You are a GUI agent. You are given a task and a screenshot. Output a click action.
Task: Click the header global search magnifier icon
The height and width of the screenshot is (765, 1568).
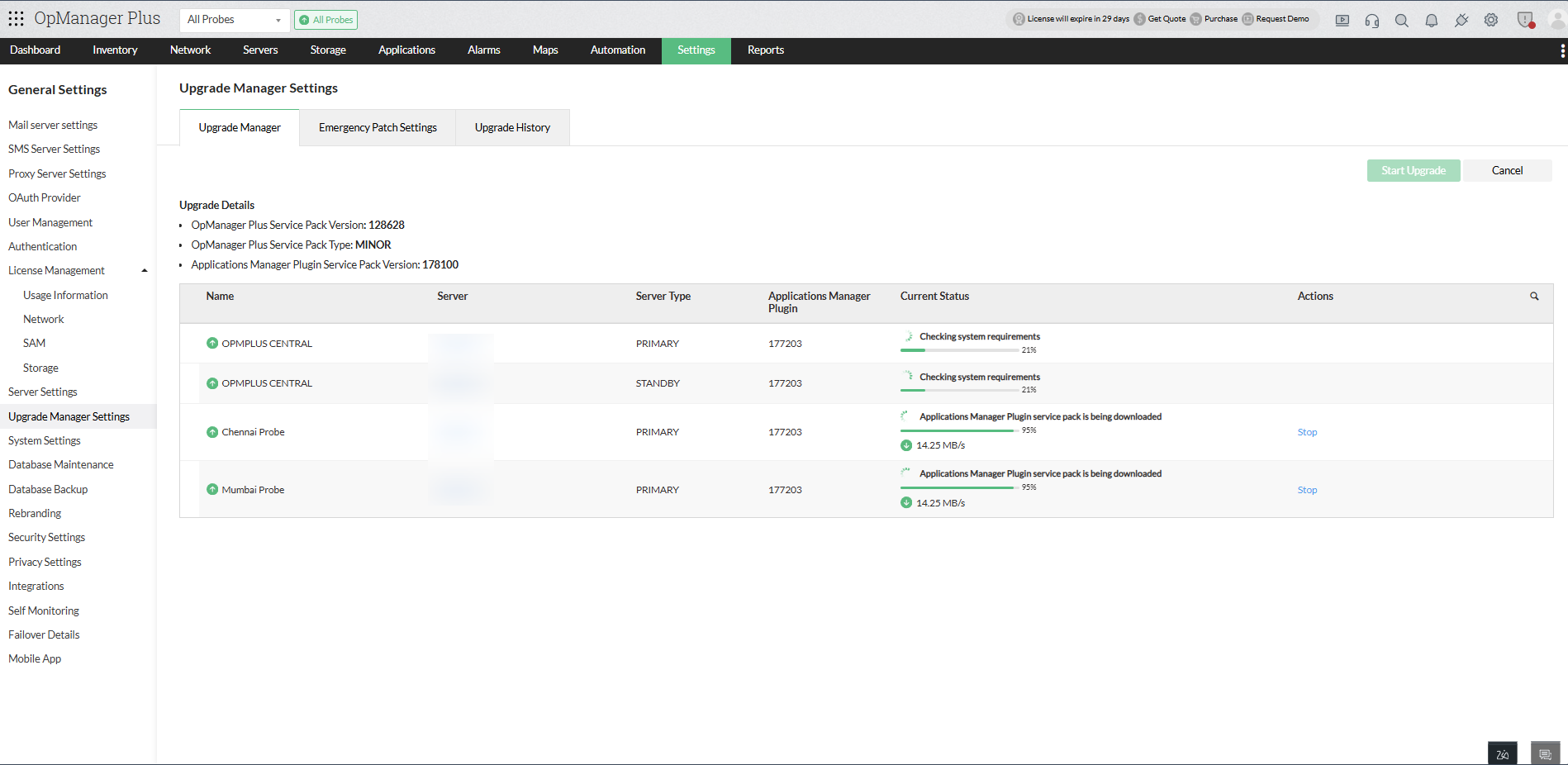point(1402,21)
